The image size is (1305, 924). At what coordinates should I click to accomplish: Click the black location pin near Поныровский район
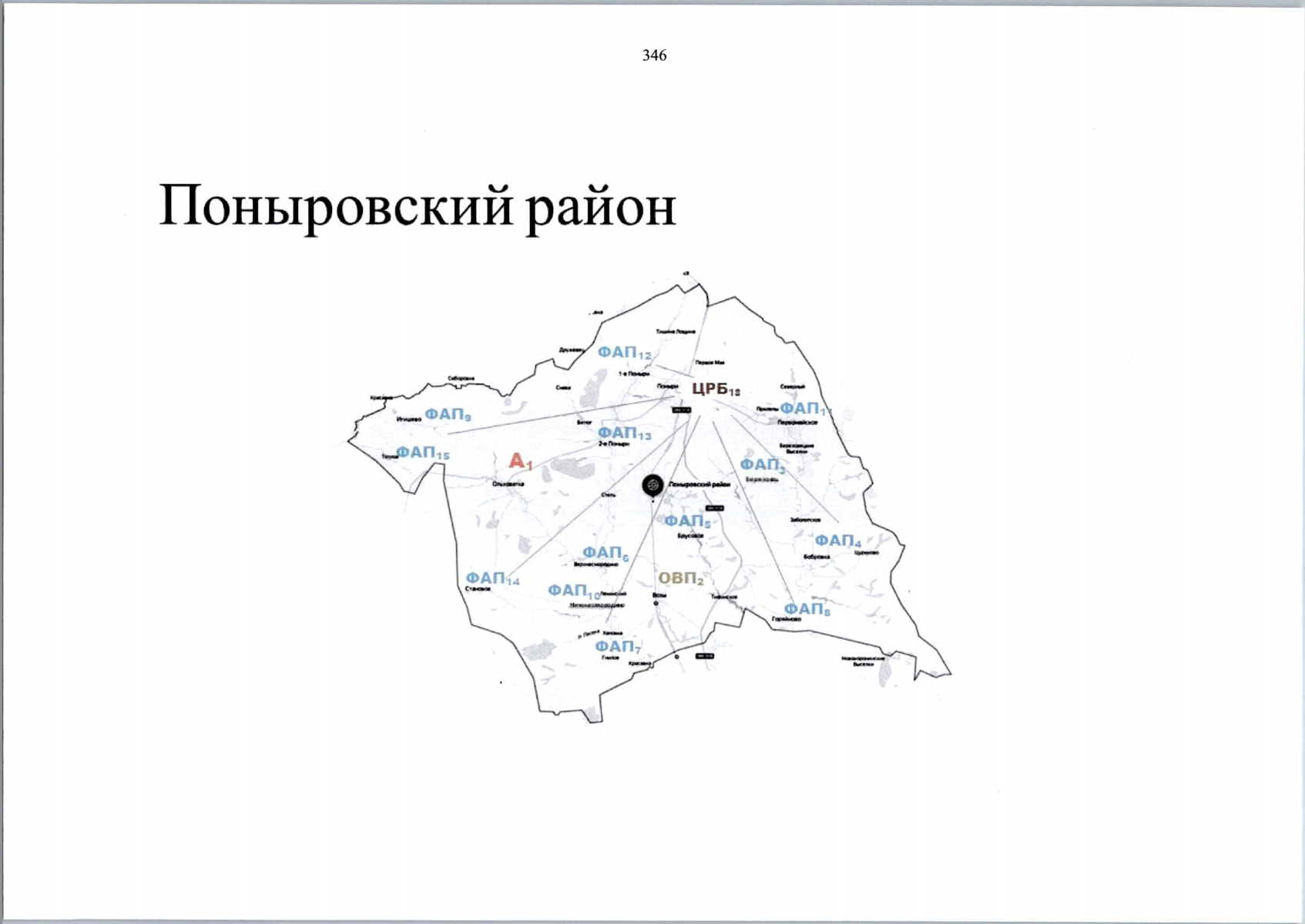click(x=651, y=485)
